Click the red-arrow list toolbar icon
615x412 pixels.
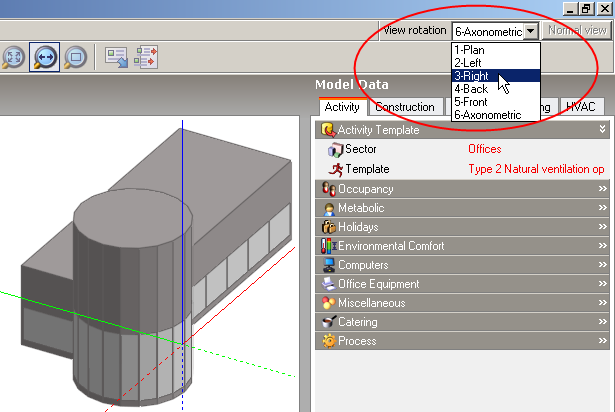click(x=147, y=56)
